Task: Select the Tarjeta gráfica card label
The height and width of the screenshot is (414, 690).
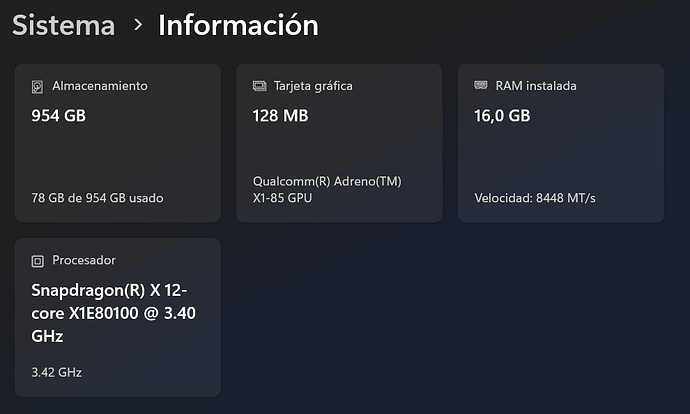Action: [314, 86]
